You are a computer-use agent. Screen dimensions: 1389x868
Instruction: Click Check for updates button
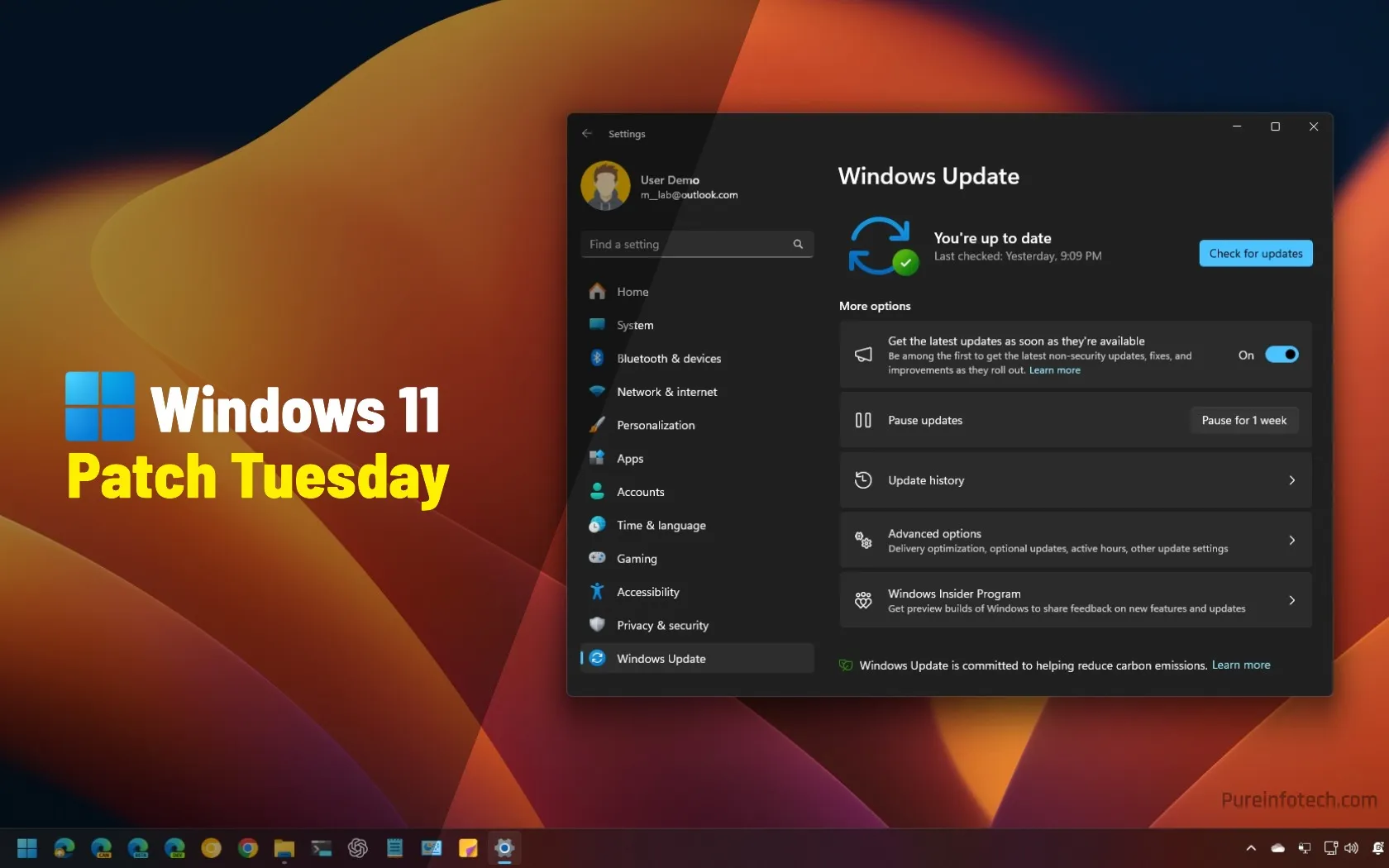[x=1255, y=254]
